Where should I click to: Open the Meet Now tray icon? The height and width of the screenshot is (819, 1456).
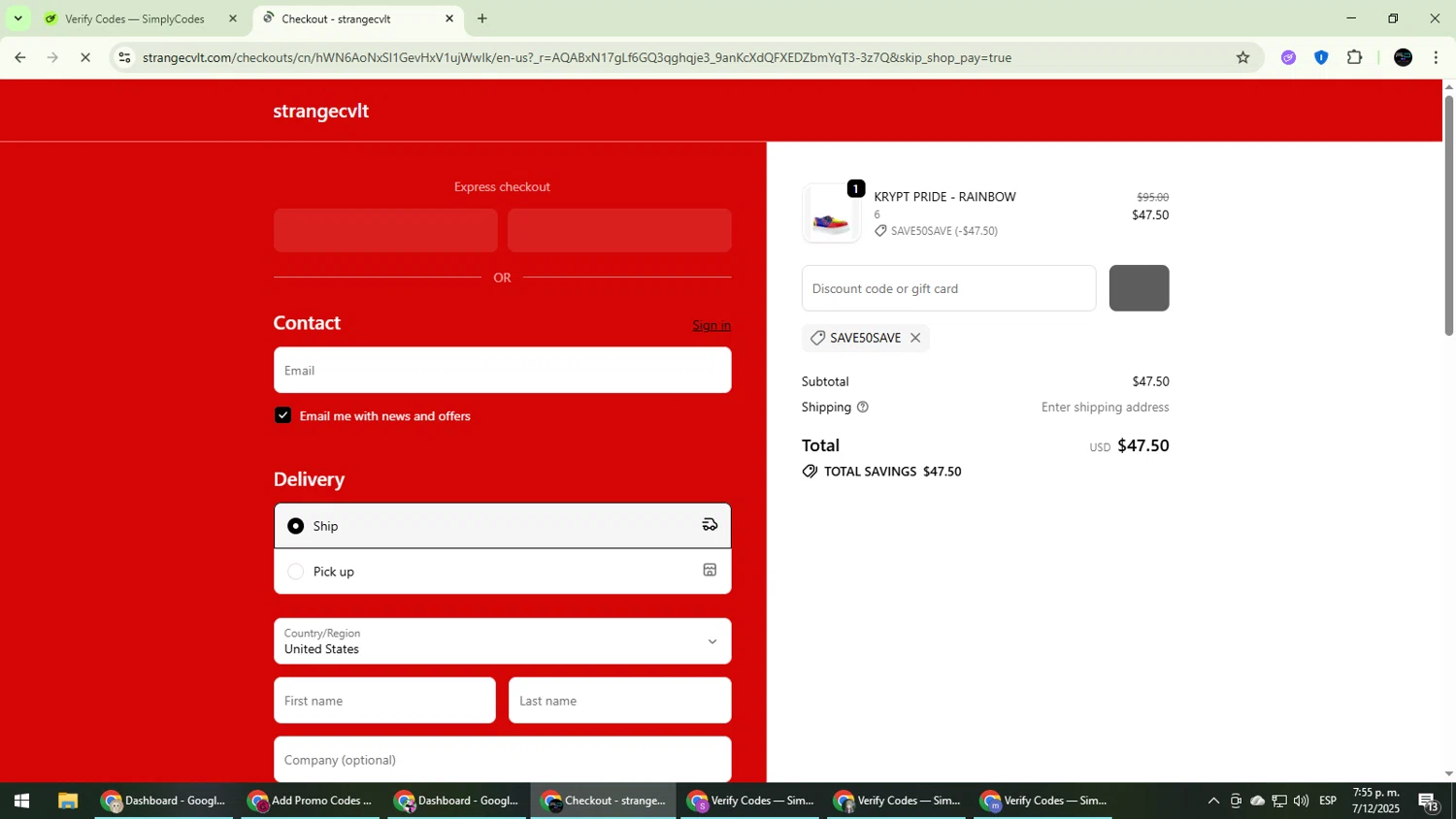[1236, 802]
